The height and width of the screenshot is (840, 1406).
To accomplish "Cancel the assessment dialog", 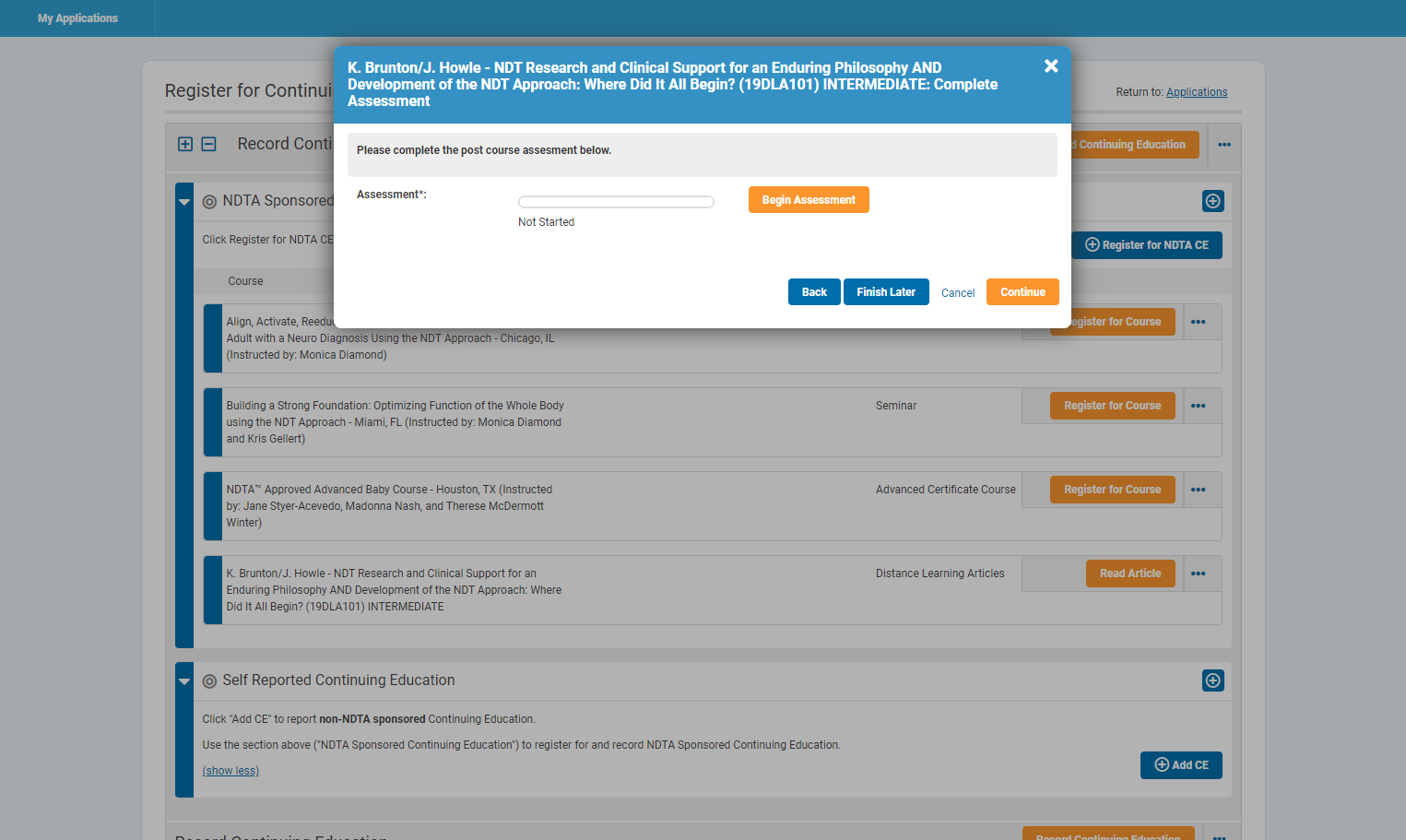I will (958, 293).
